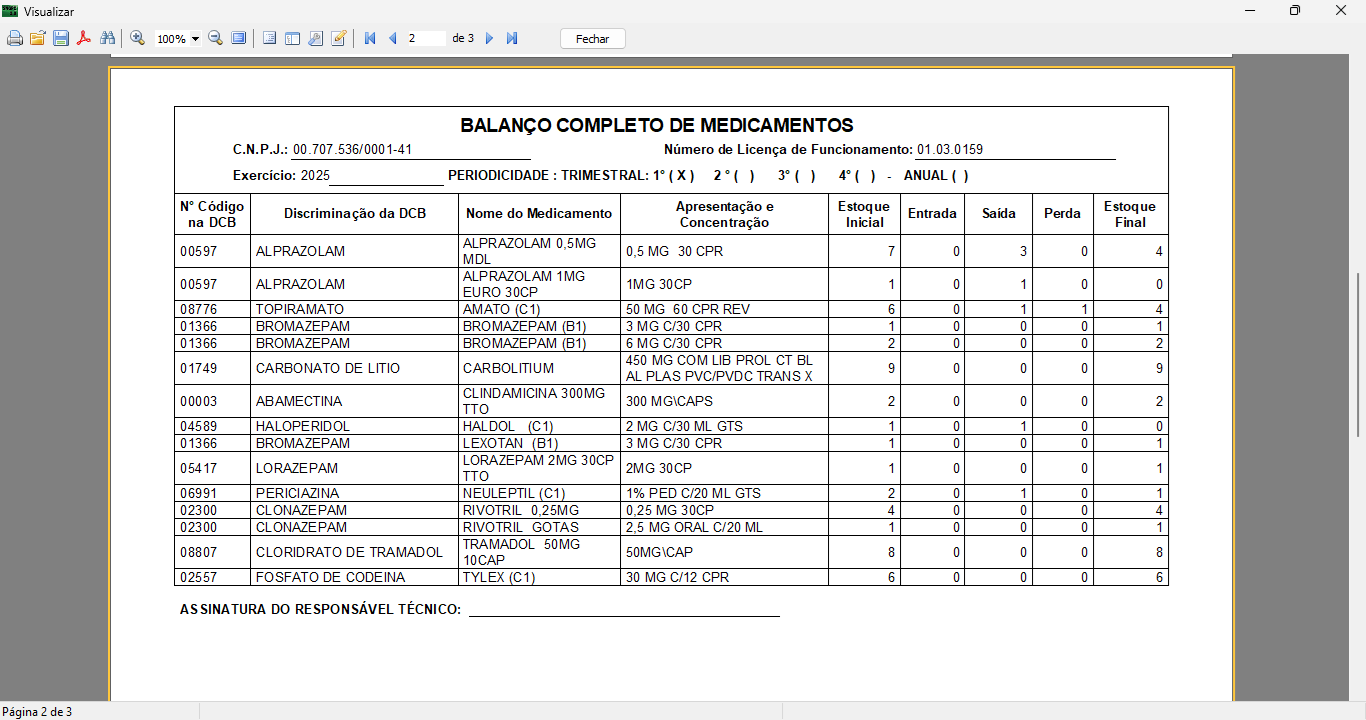Toggle the thumbnails panel icon

pos(292,39)
